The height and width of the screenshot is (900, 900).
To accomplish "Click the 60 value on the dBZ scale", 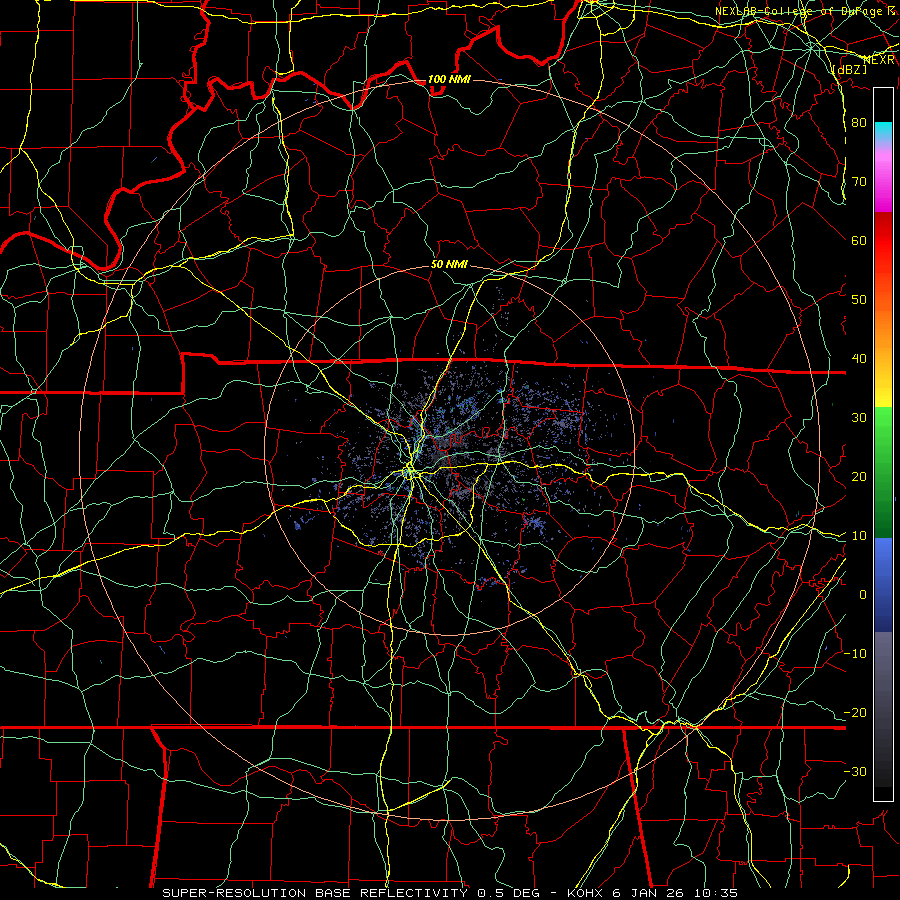I will (x=859, y=241).
